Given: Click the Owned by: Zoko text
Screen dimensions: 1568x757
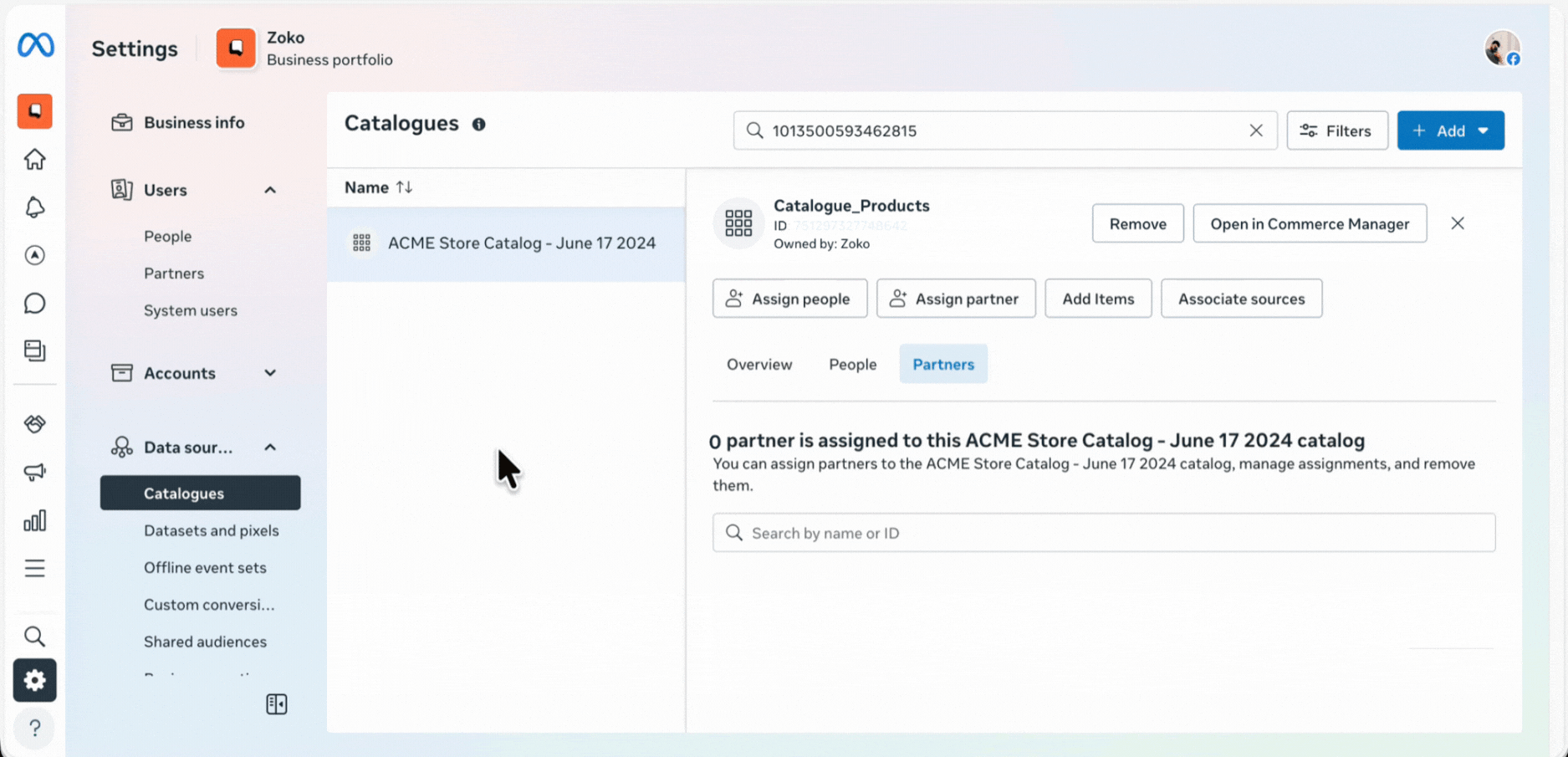Looking at the screenshot, I should pyautogui.click(x=821, y=244).
